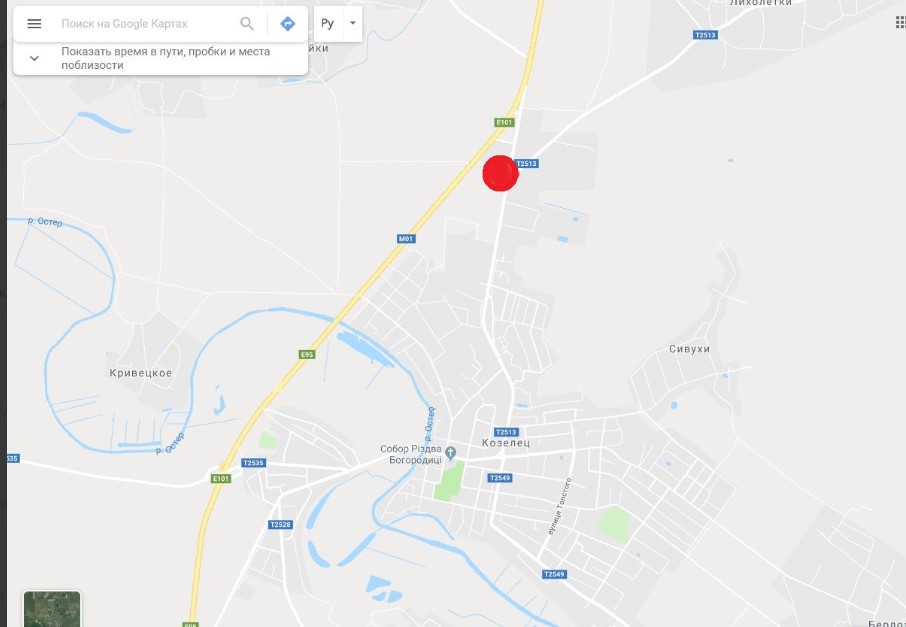Select the Козелец town label
Screen dimensions: 906x627
(x=506, y=443)
